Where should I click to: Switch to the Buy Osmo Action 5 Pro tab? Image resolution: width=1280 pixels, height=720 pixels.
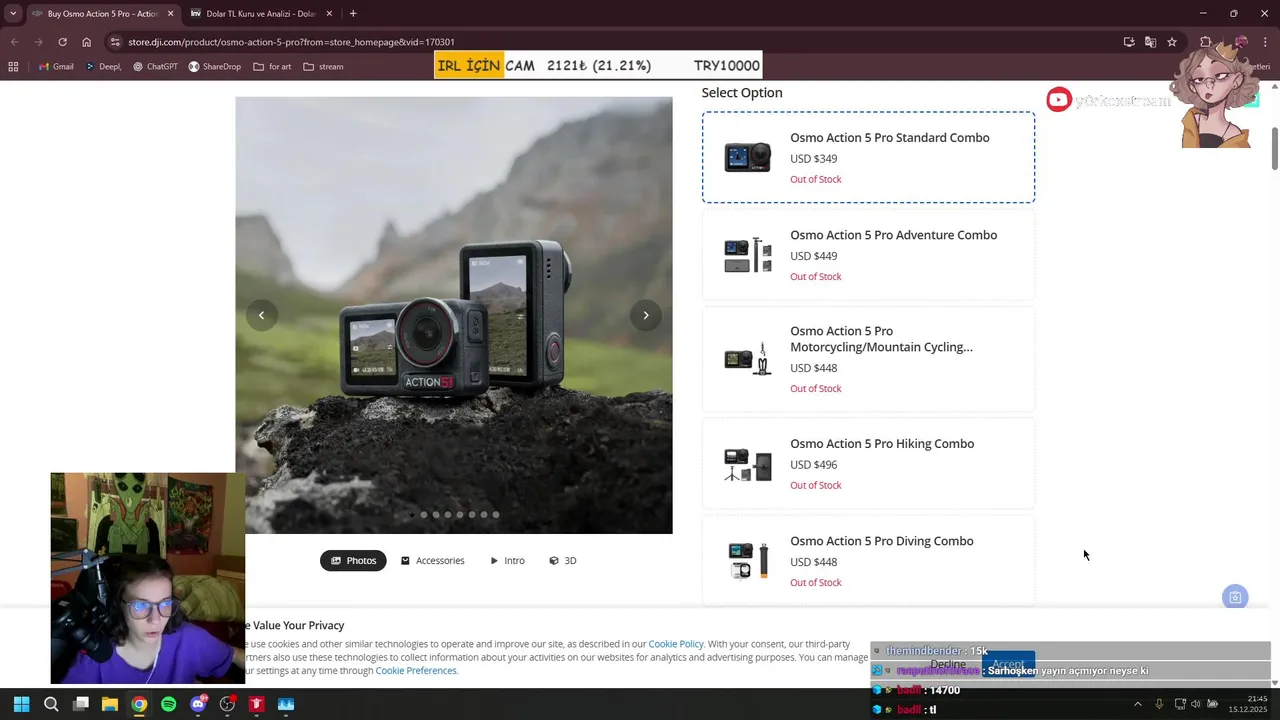101,14
